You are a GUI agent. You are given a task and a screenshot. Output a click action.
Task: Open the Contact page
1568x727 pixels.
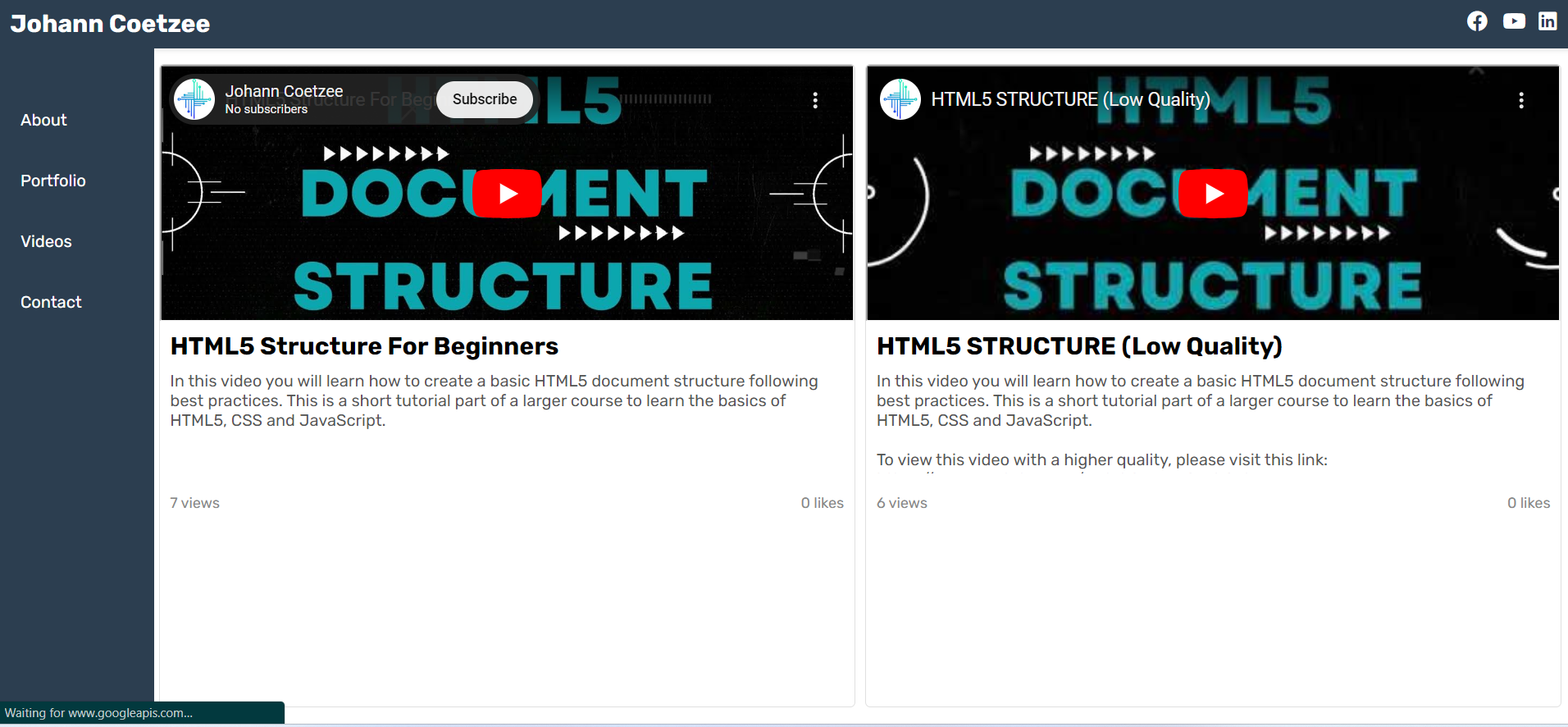click(x=51, y=302)
